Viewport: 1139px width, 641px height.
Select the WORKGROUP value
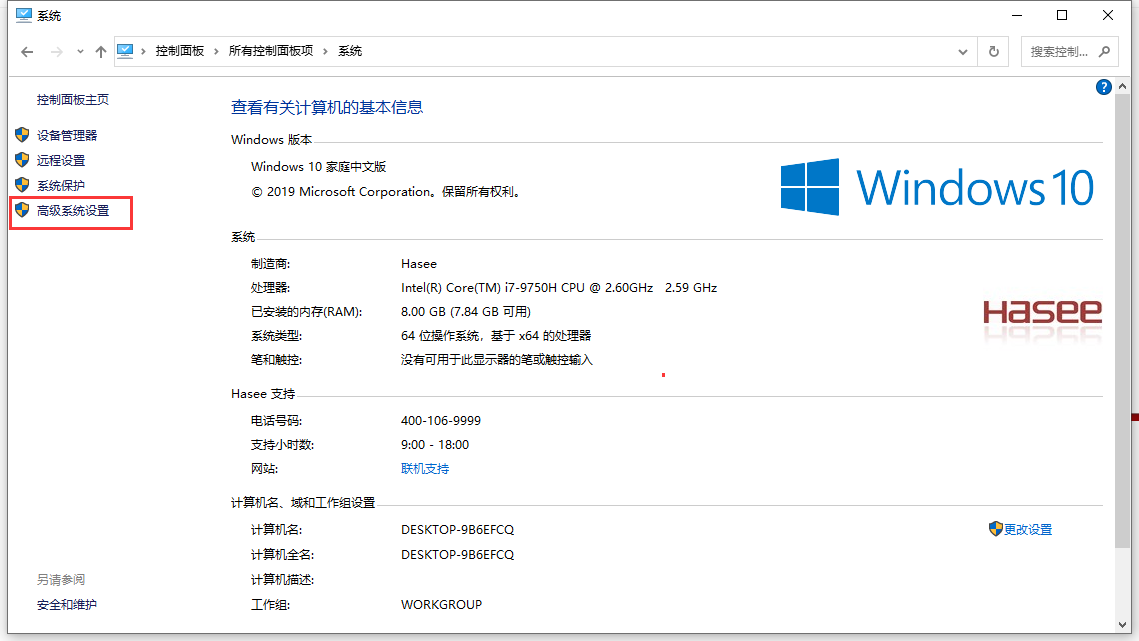442,605
